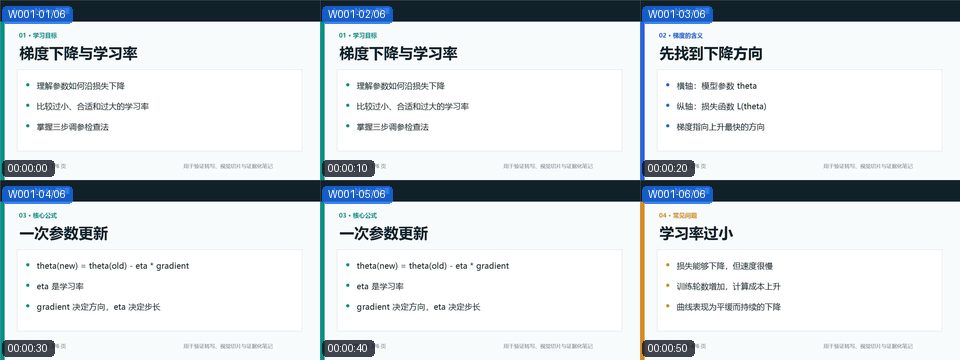
Task: Click title 梯度下降与学习率 in frame W001-02/06
Action: click(399, 54)
